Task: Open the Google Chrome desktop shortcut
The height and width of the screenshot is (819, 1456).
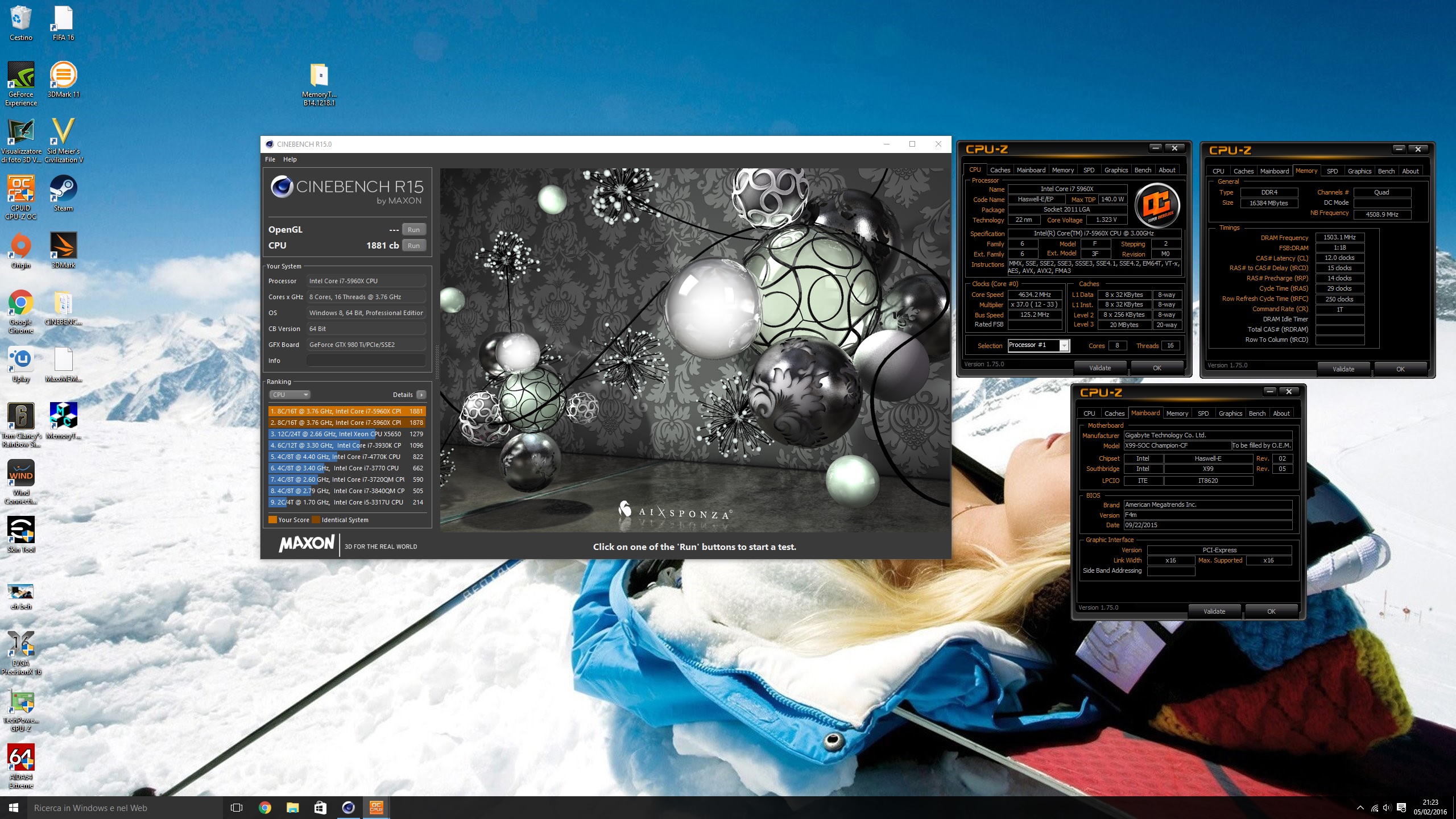Action: (21, 311)
